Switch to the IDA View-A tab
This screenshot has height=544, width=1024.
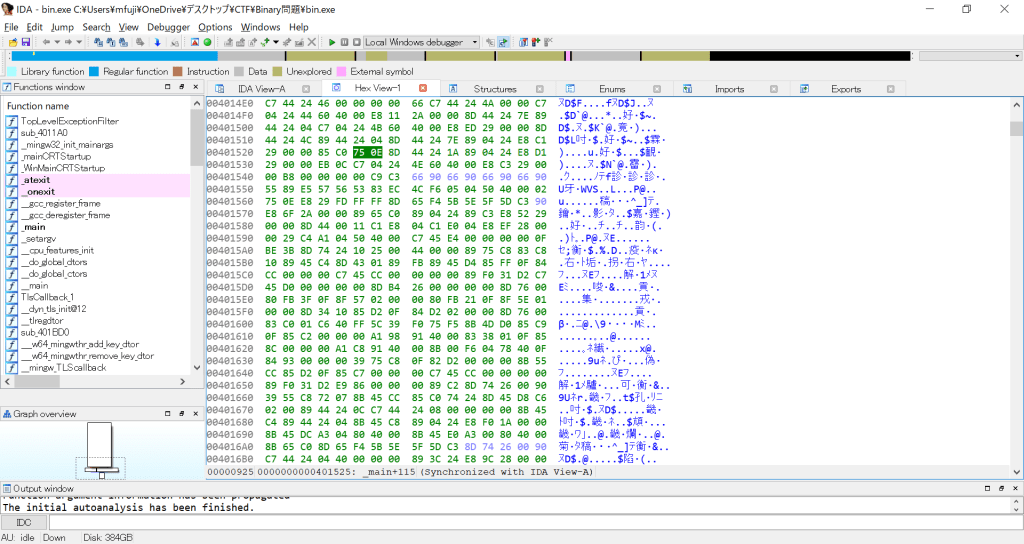click(261, 89)
